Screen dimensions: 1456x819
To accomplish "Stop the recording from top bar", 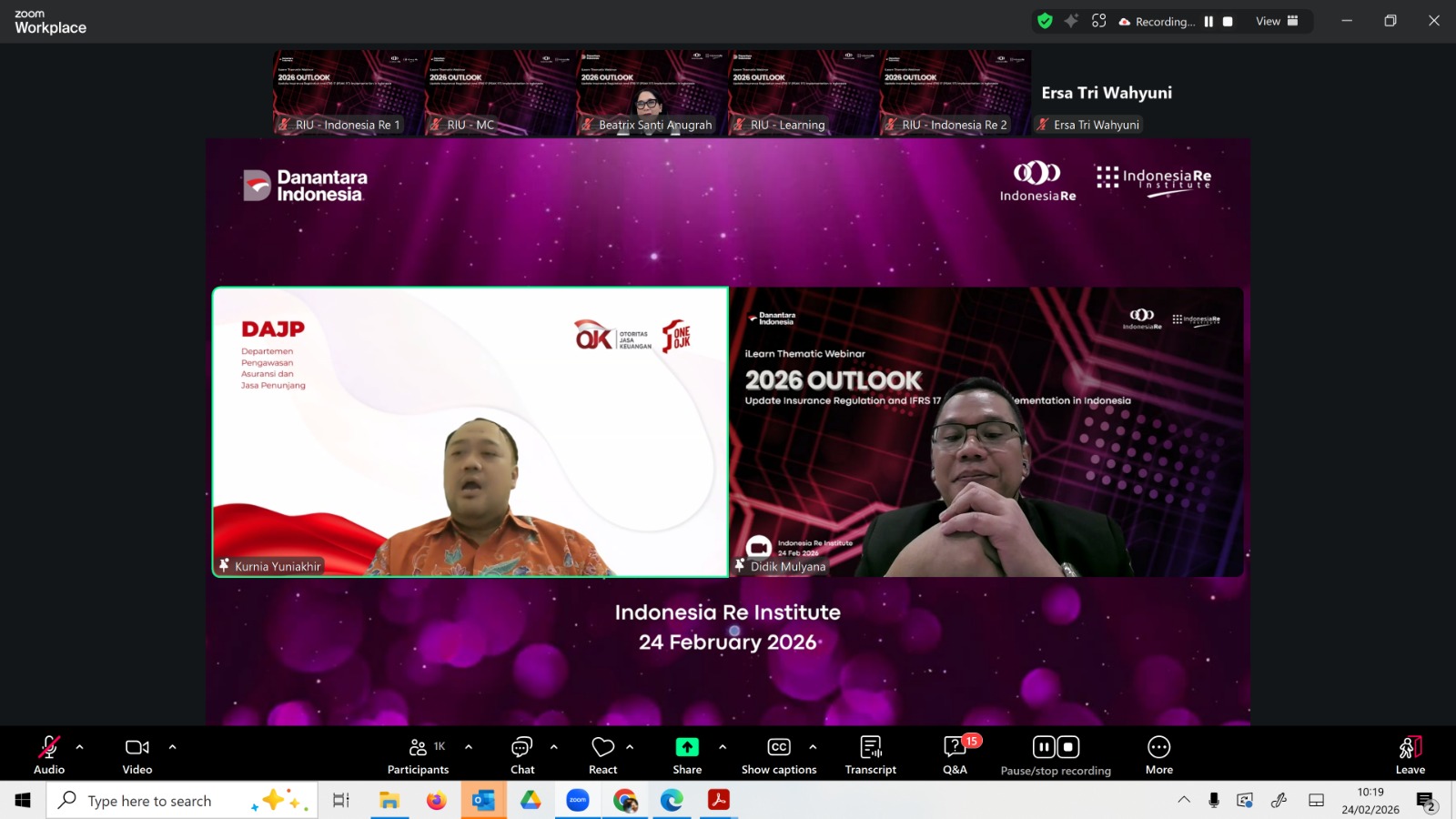I will (1228, 22).
